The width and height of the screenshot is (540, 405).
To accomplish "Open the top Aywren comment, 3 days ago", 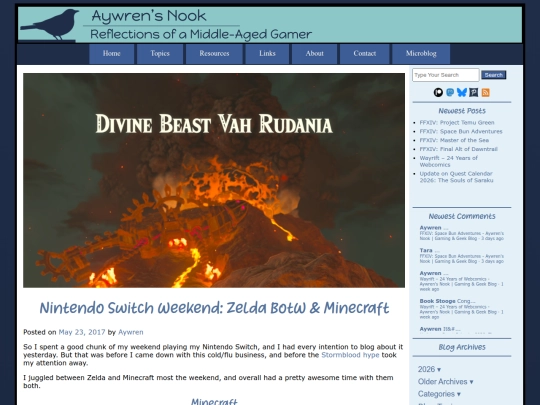I will 461,233.
